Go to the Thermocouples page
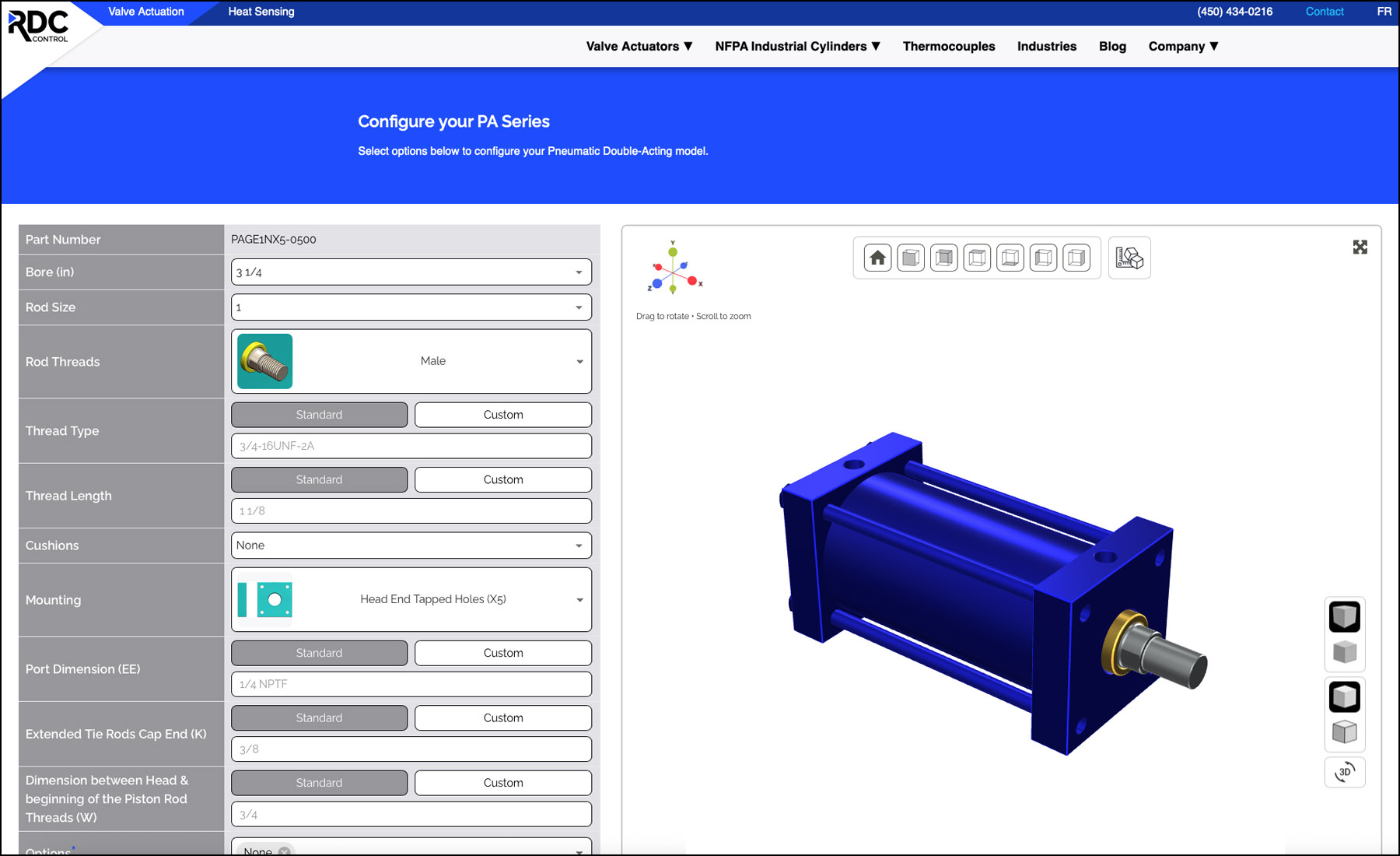Viewport: 1400px width, 856px height. point(949,47)
